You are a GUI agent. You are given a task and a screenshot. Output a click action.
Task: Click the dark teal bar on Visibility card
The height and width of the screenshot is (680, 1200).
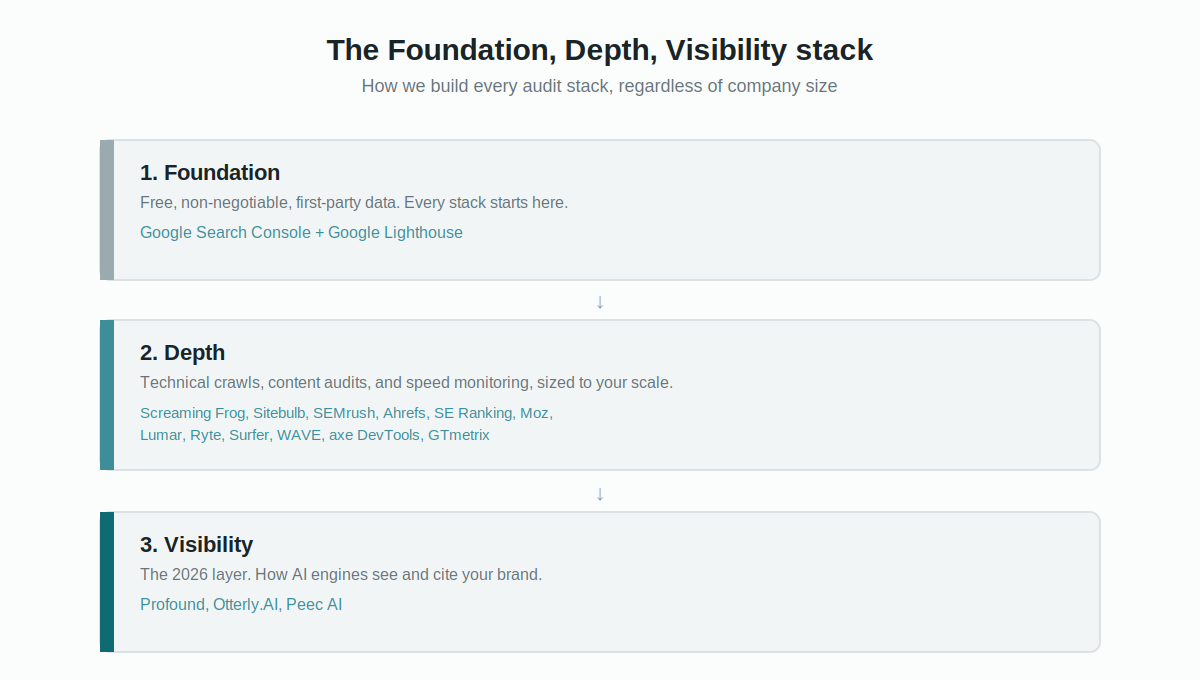coord(107,582)
